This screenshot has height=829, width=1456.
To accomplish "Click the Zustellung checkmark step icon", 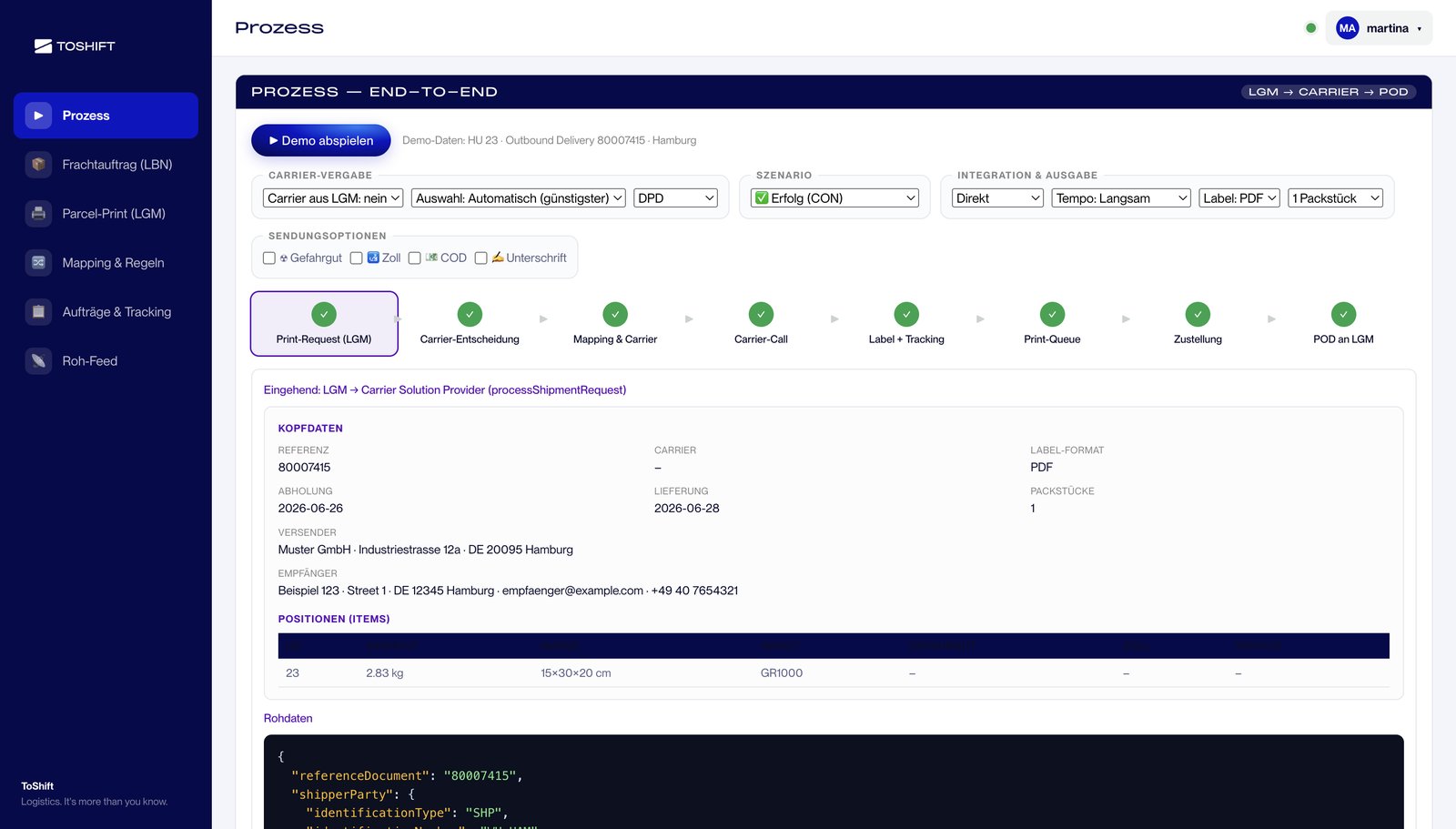I will (1198, 314).
